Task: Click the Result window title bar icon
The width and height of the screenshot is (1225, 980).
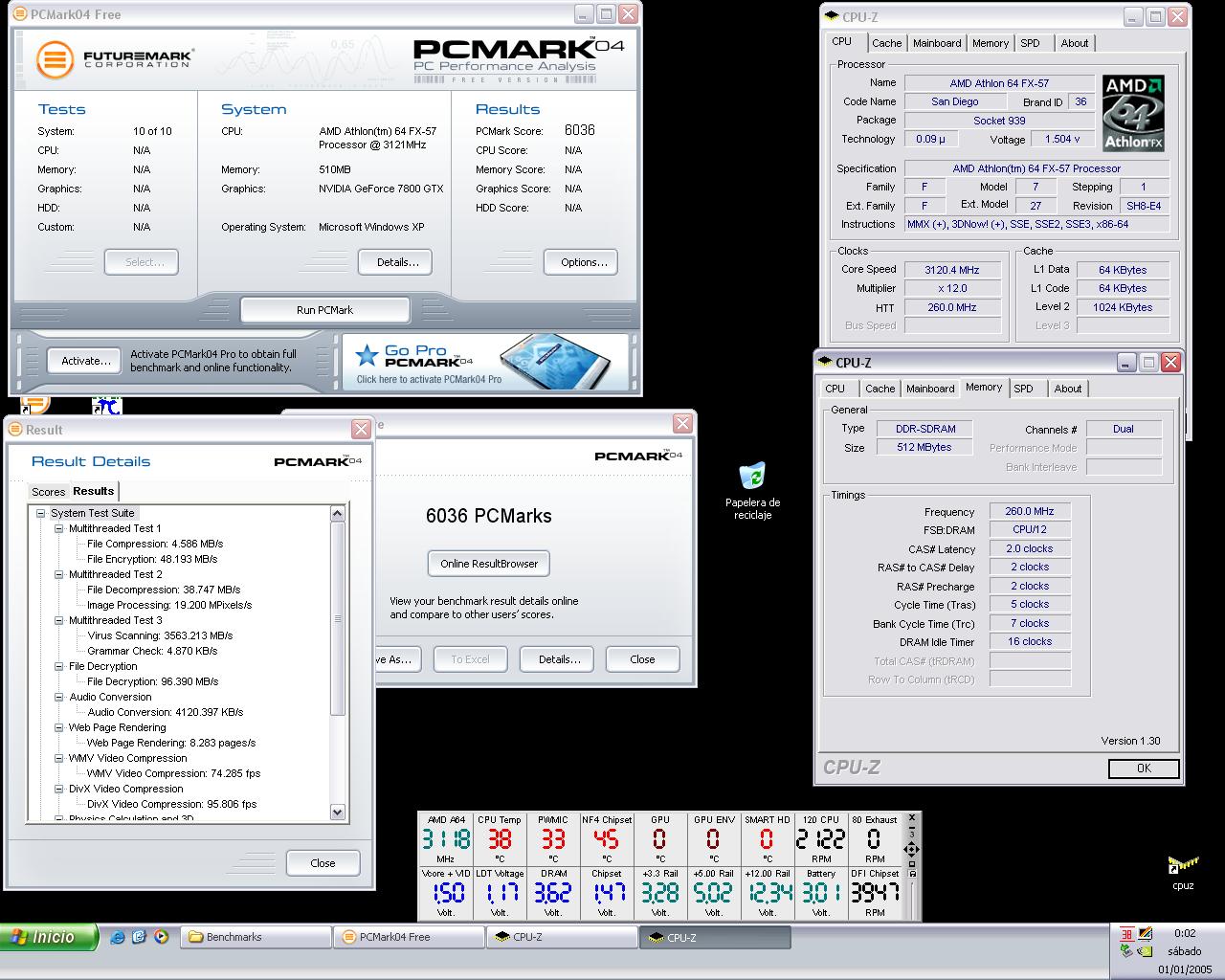Action: coord(14,430)
